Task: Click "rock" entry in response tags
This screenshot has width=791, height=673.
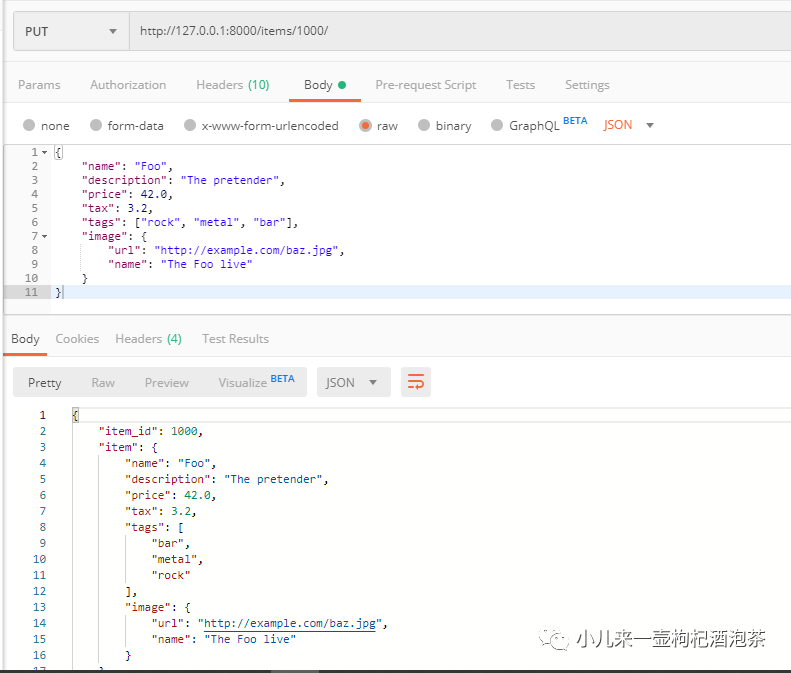Action: point(171,576)
